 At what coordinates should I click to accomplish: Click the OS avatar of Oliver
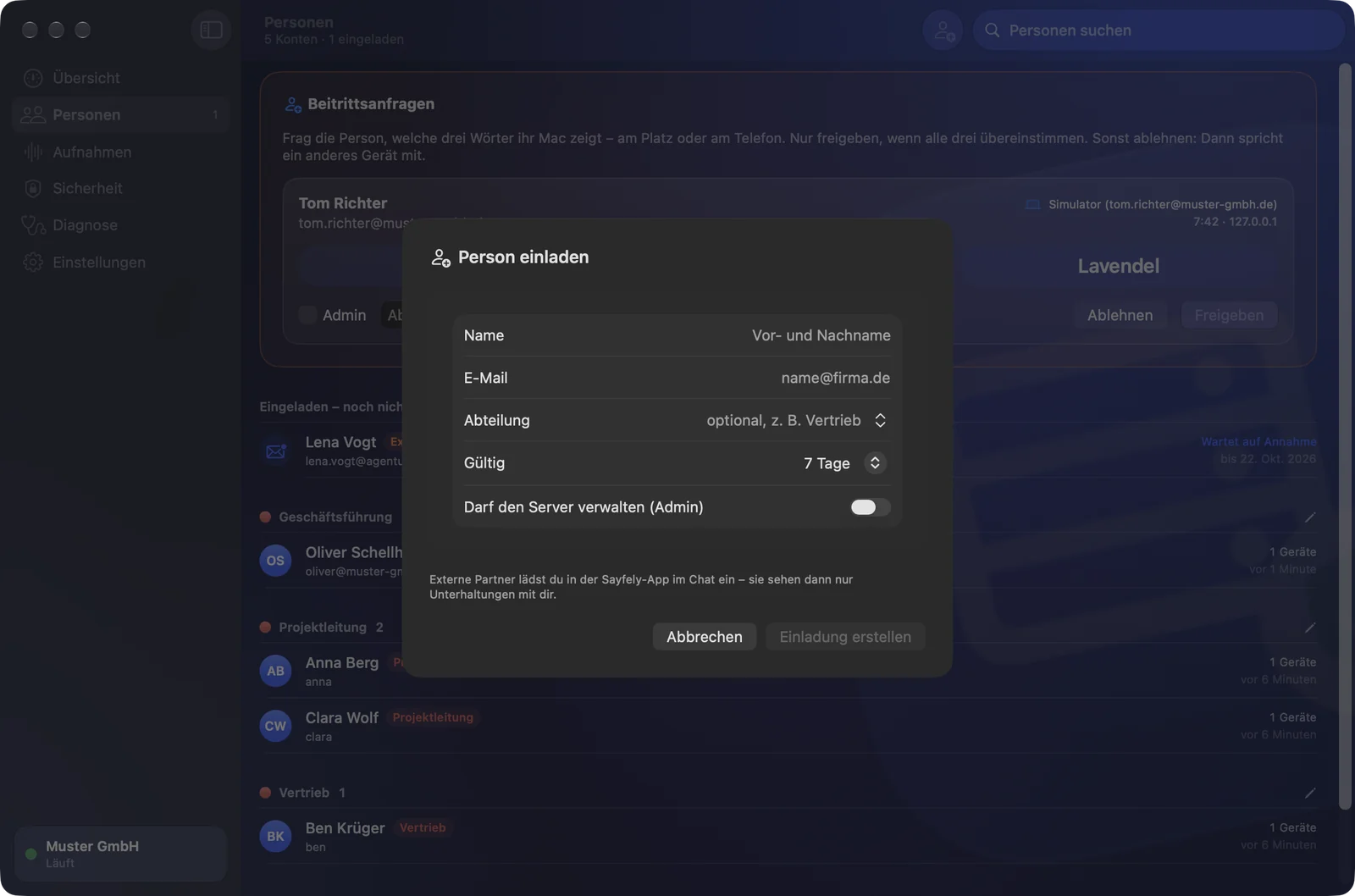point(276,561)
